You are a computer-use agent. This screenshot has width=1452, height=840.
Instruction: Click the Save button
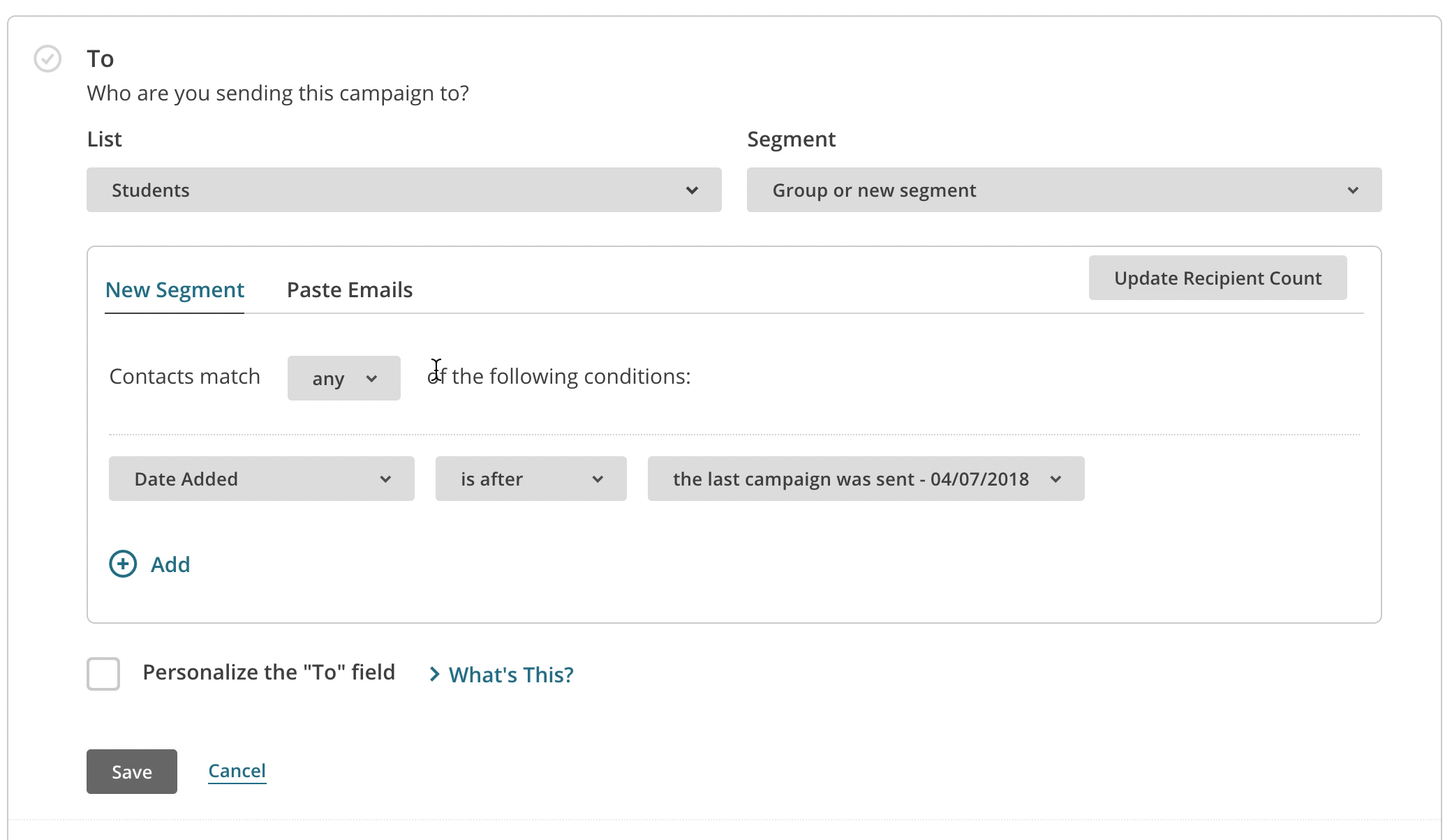(x=131, y=771)
